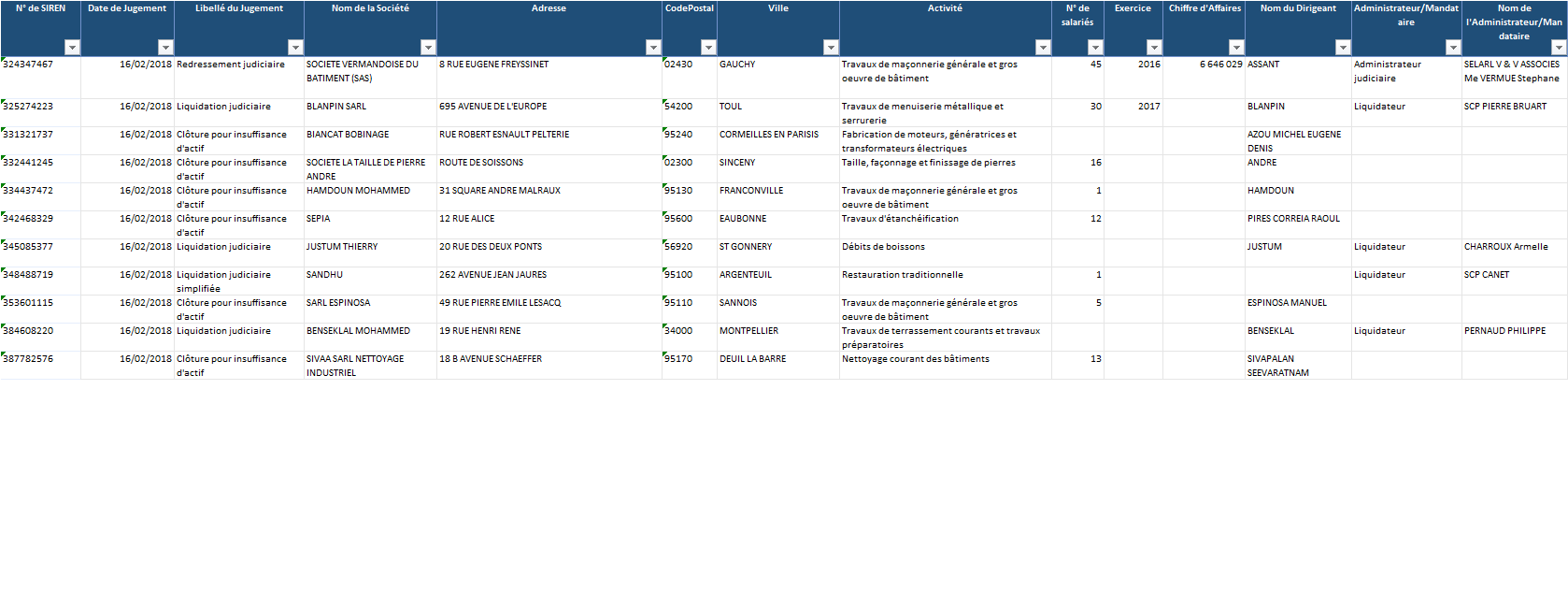Select the city cell MONTPELLIER
1568x606 pixels.
tap(778, 338)
